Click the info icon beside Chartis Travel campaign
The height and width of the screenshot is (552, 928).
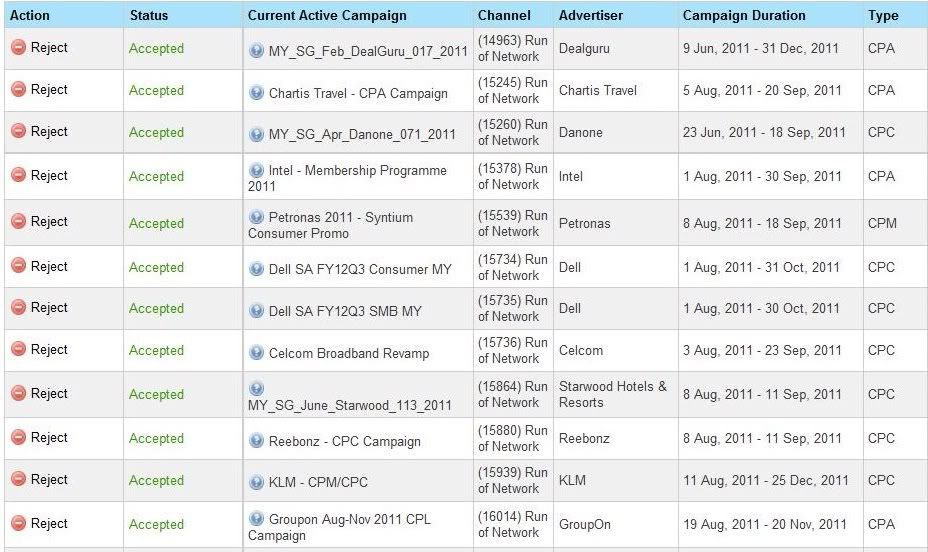[256, 93]
